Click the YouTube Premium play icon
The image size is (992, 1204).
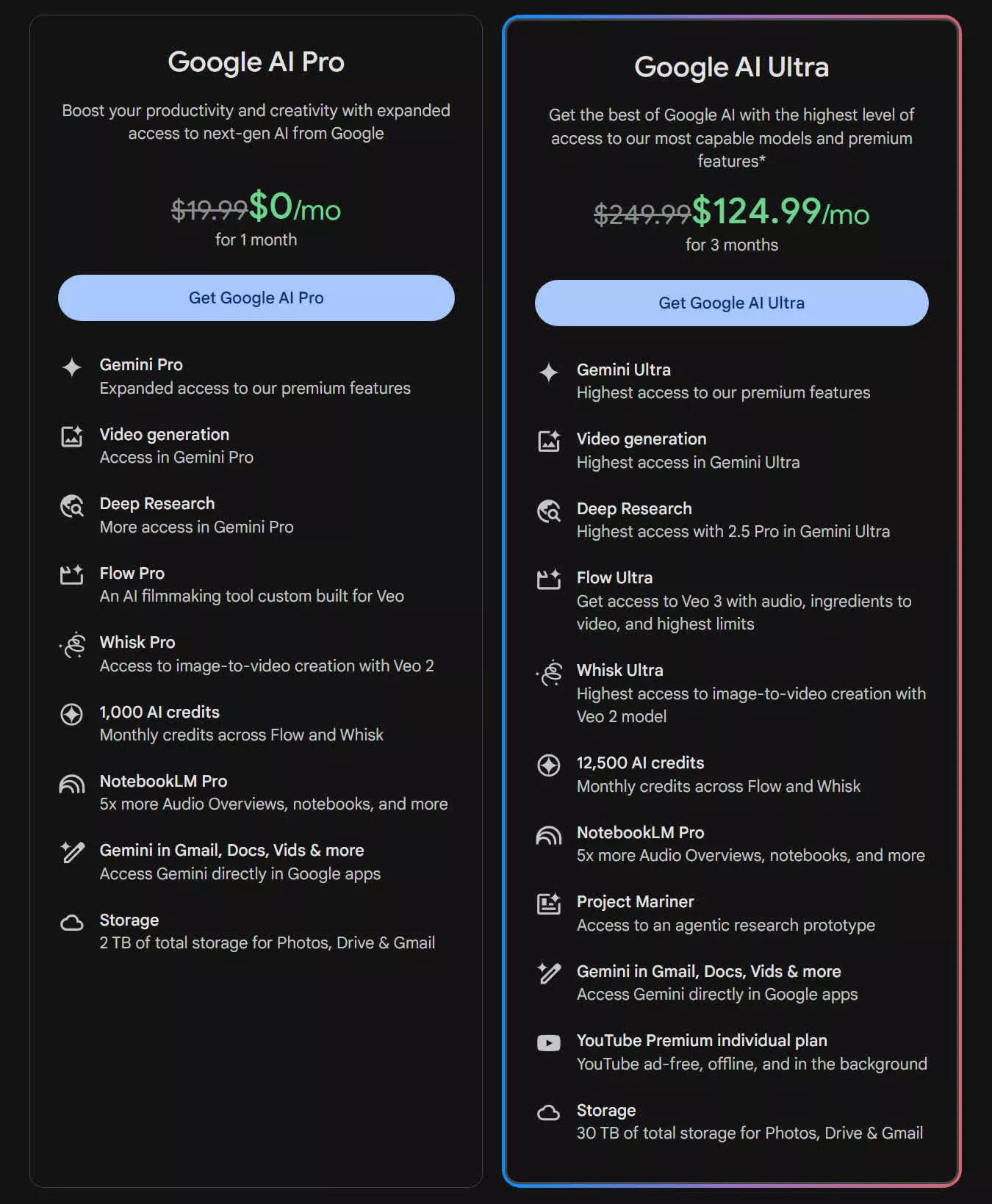[x=549, y=1043]
